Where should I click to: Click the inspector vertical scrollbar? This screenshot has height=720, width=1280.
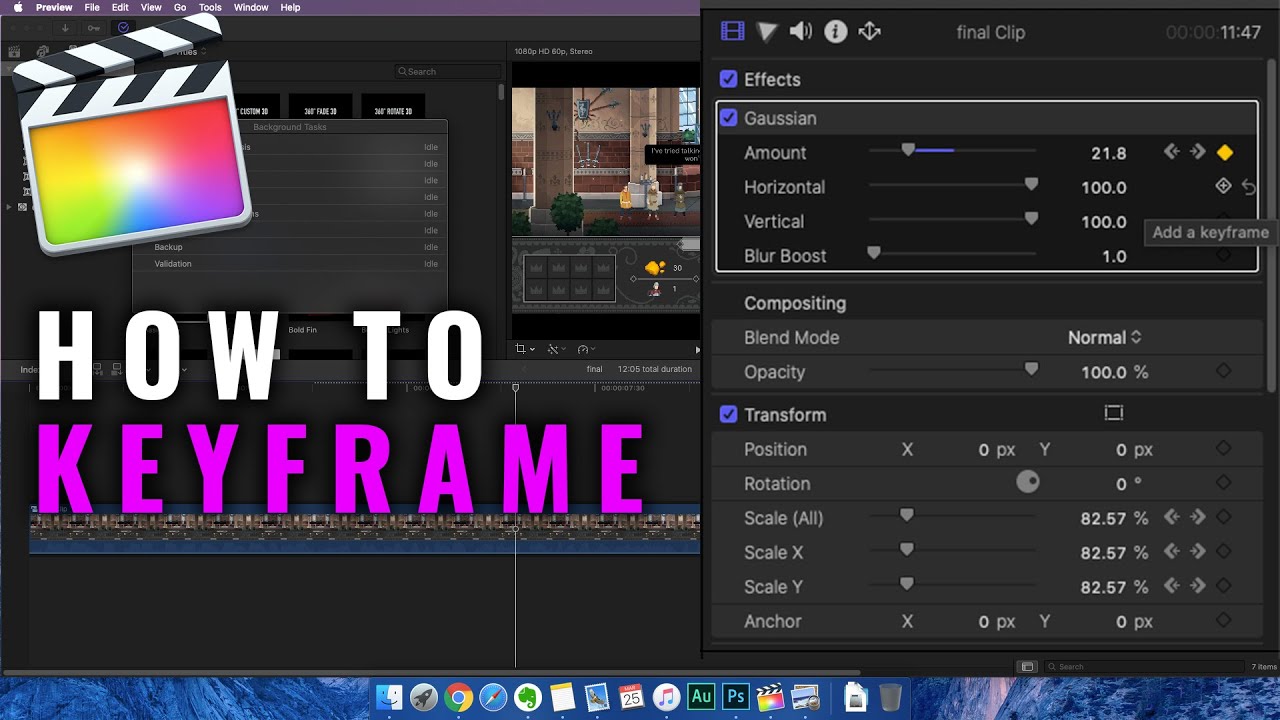pos(1272,225)
